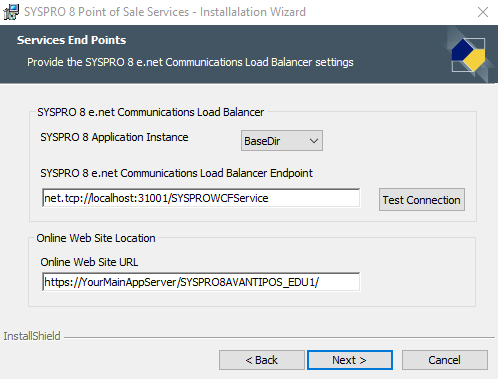Viewport: 498px width, 379px height.
Task: Click the SYSPRO 8 Application Instance label
Action: (x=114, y=137)
